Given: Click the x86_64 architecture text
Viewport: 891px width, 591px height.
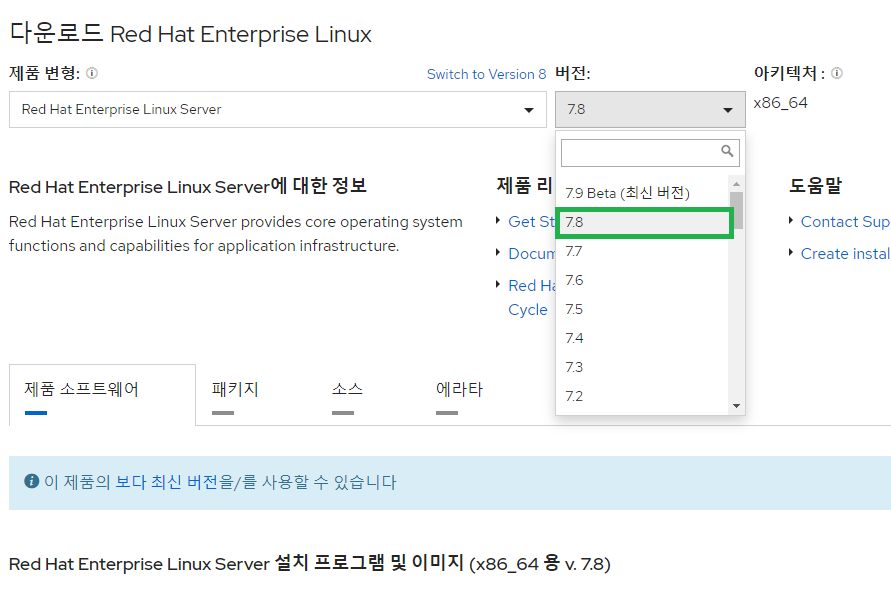Looking at the screenshot, I should [x=780, y=103].
